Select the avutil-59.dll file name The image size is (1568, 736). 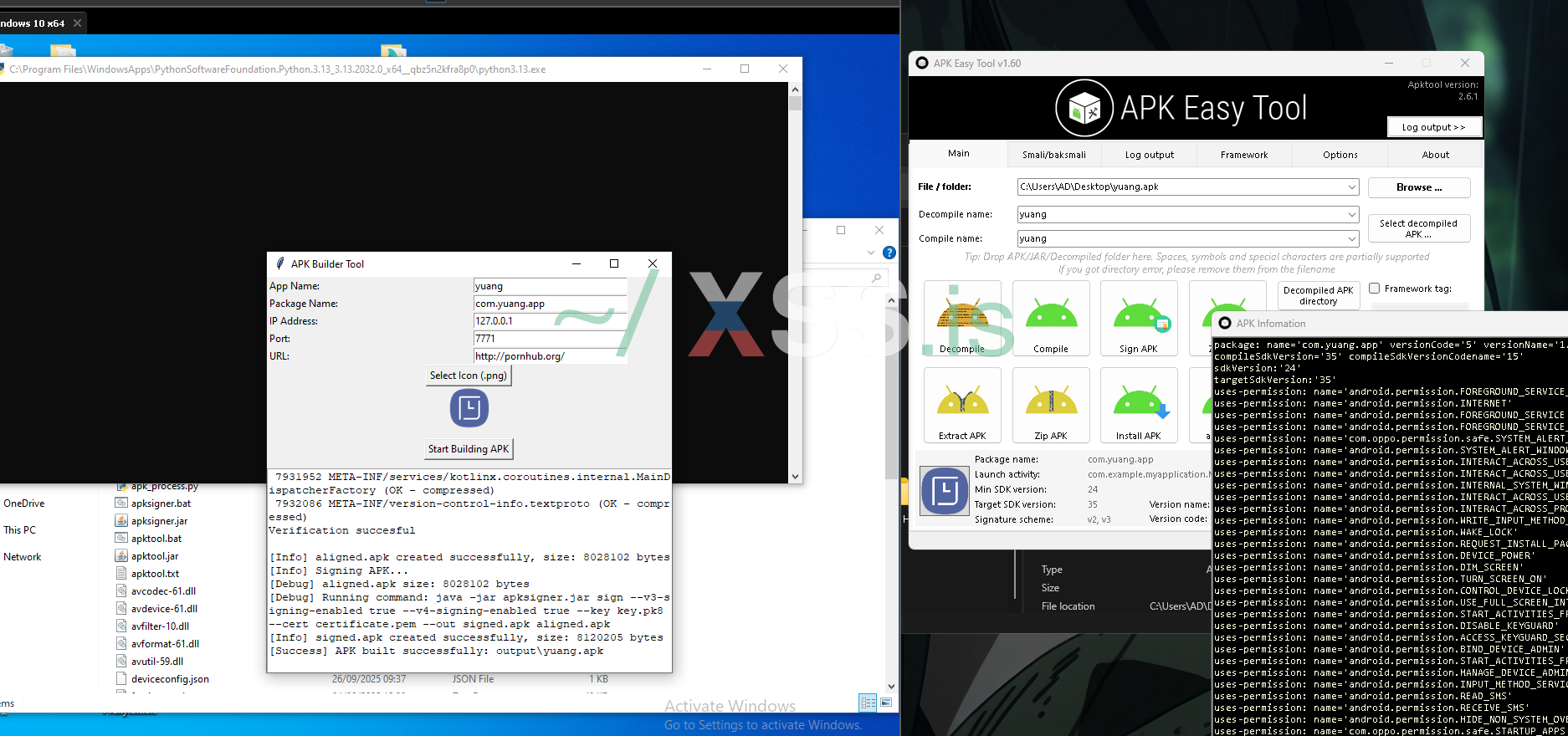coord(157,662)
